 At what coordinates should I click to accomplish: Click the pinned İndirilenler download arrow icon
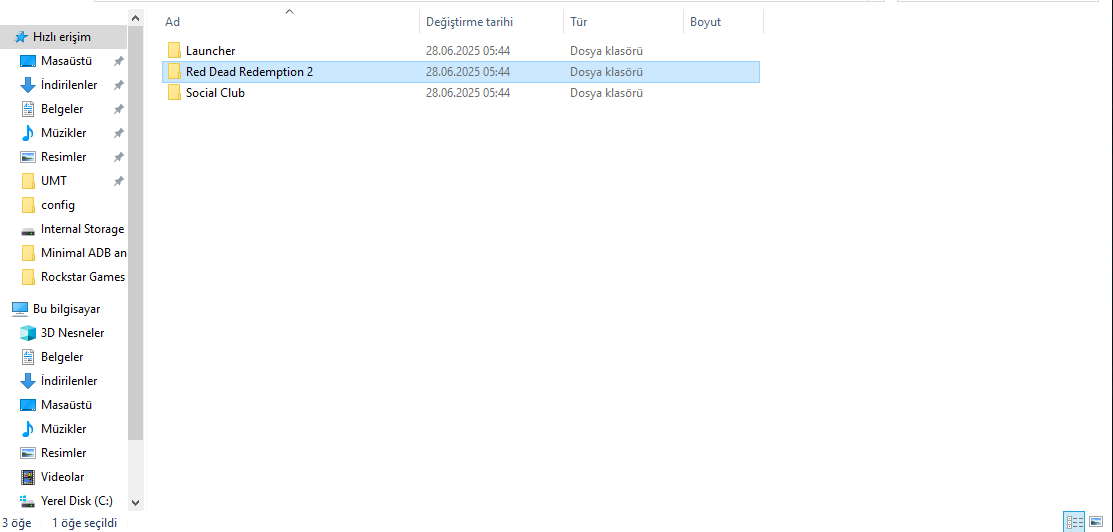pyautogui.click(x=28, y=85)
